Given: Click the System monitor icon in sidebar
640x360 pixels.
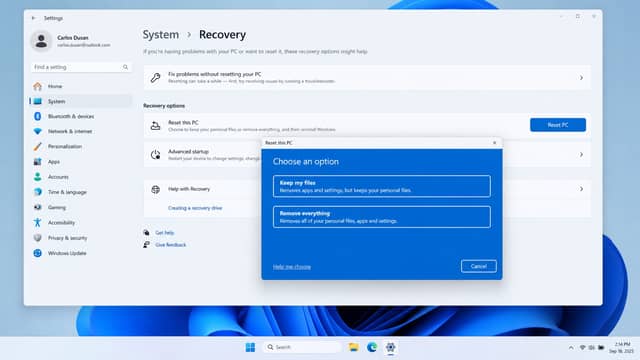Looking at the screenshot, I should [x=38, y=101].
